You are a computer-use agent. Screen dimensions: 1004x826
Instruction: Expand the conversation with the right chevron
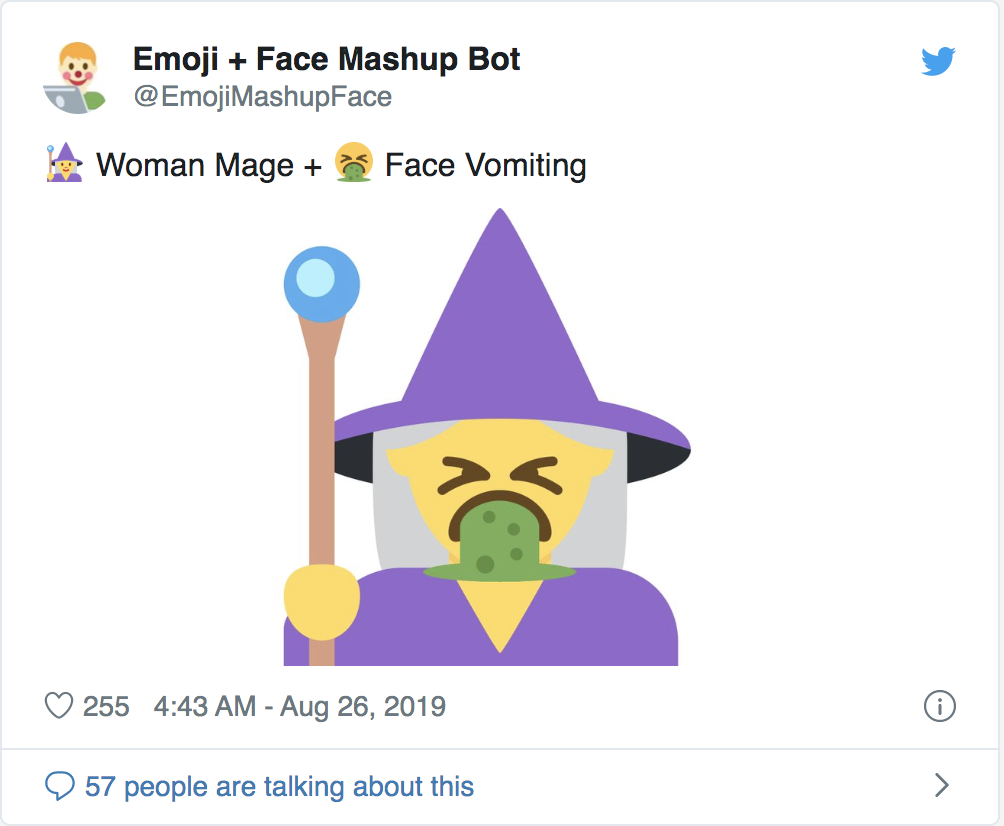click(x=940, y=786)
